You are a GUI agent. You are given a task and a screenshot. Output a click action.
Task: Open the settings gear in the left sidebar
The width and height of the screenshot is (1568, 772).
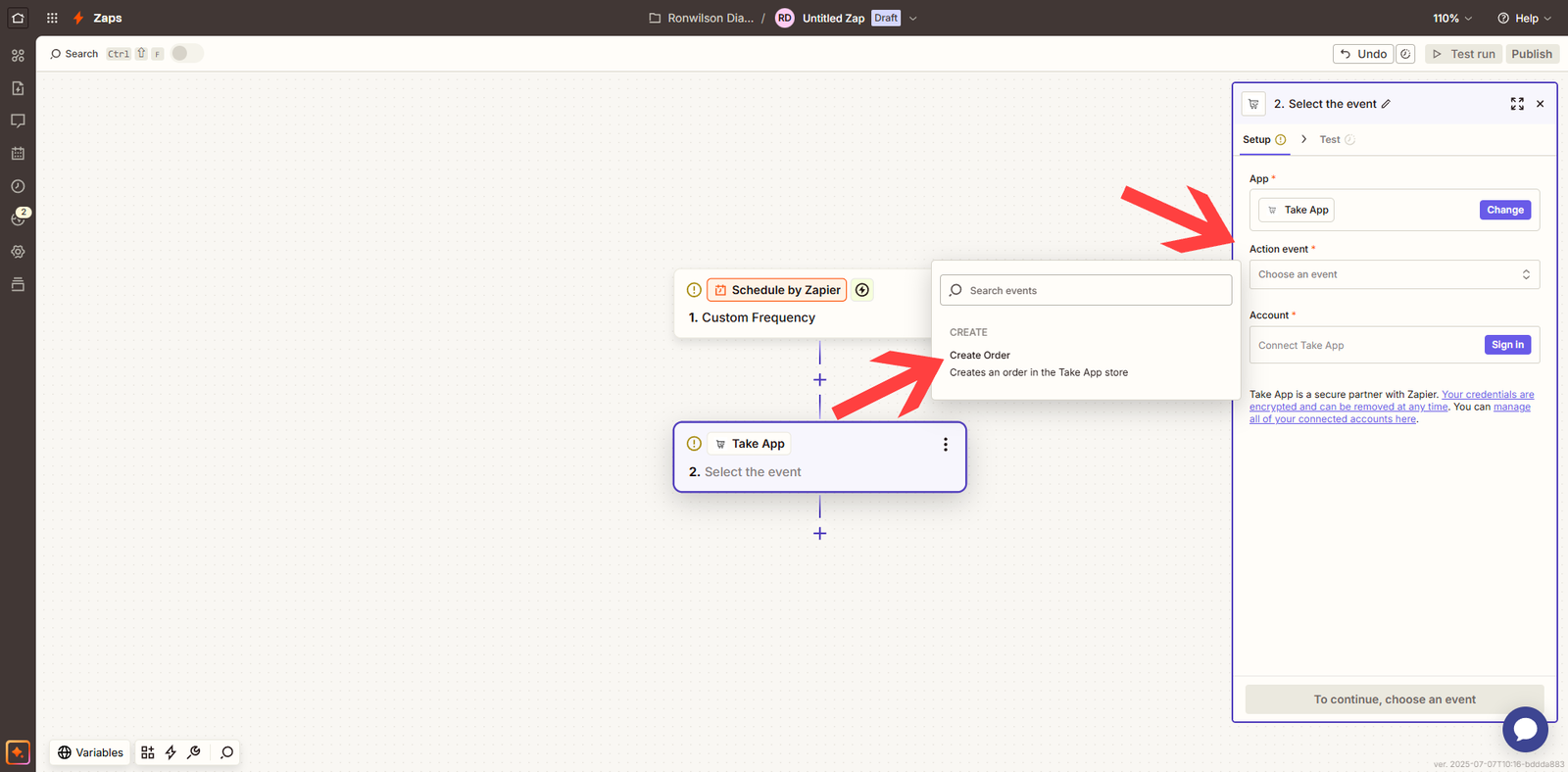click(18, 252)
